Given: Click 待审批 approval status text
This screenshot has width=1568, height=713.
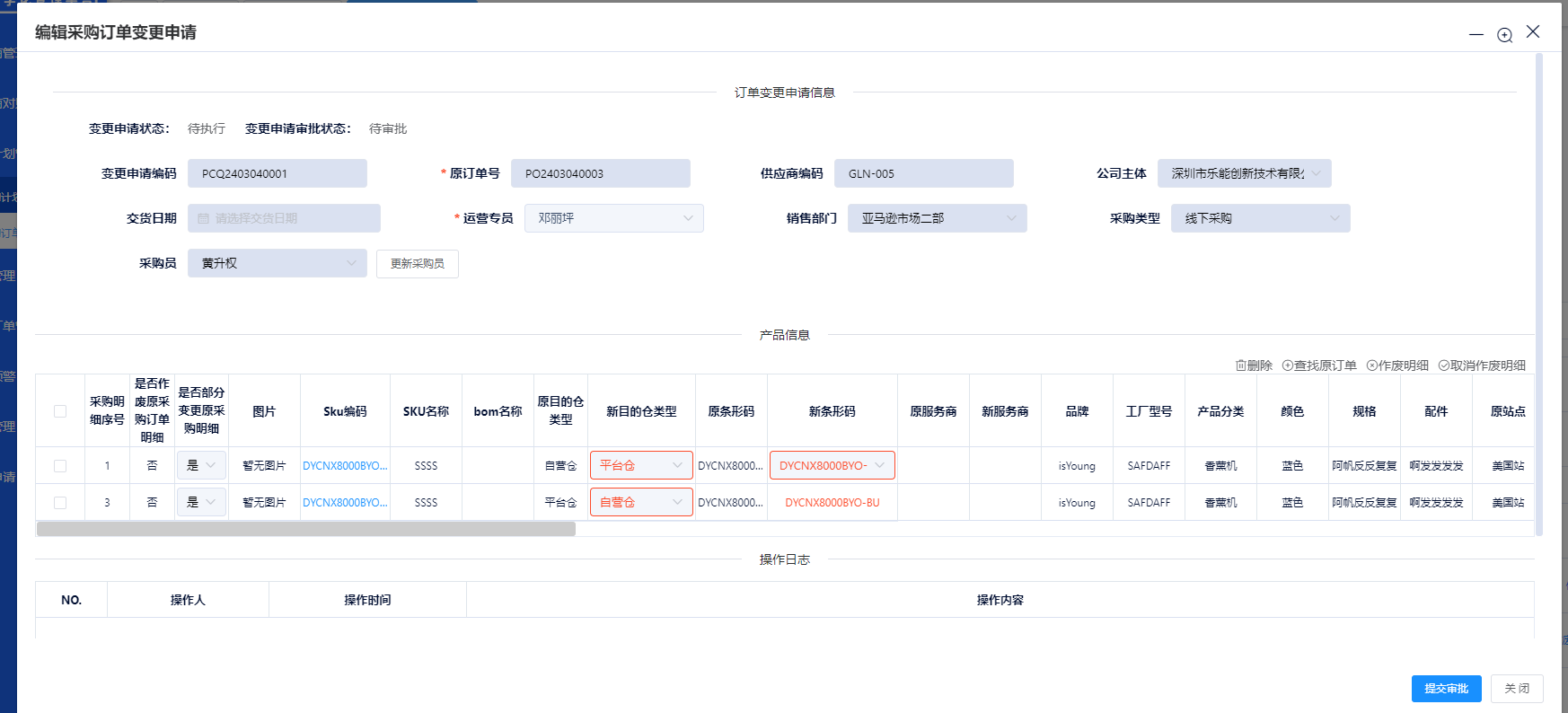Looking at the screenshot, I should click(388, 128).
